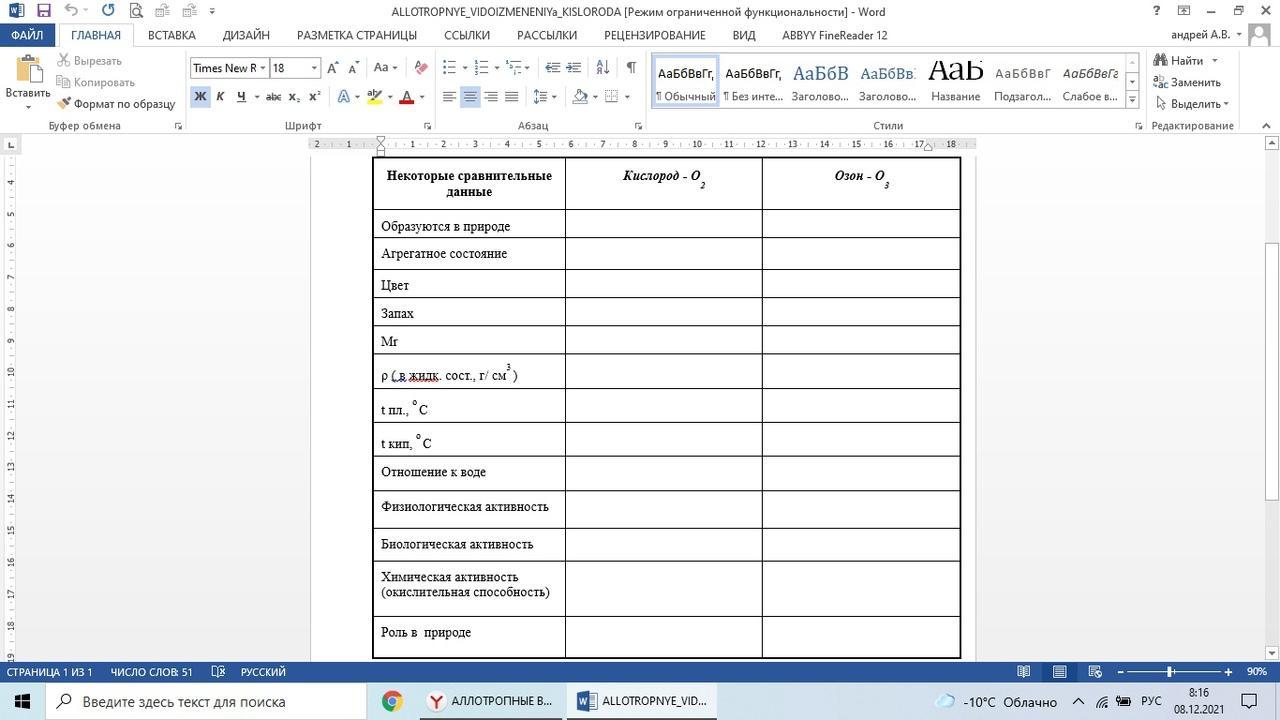Click the Format Painter (Формат по образцу) button
Image resolution: width=1280 pixels, height=720 pixels.
click(x=116, y=104)
